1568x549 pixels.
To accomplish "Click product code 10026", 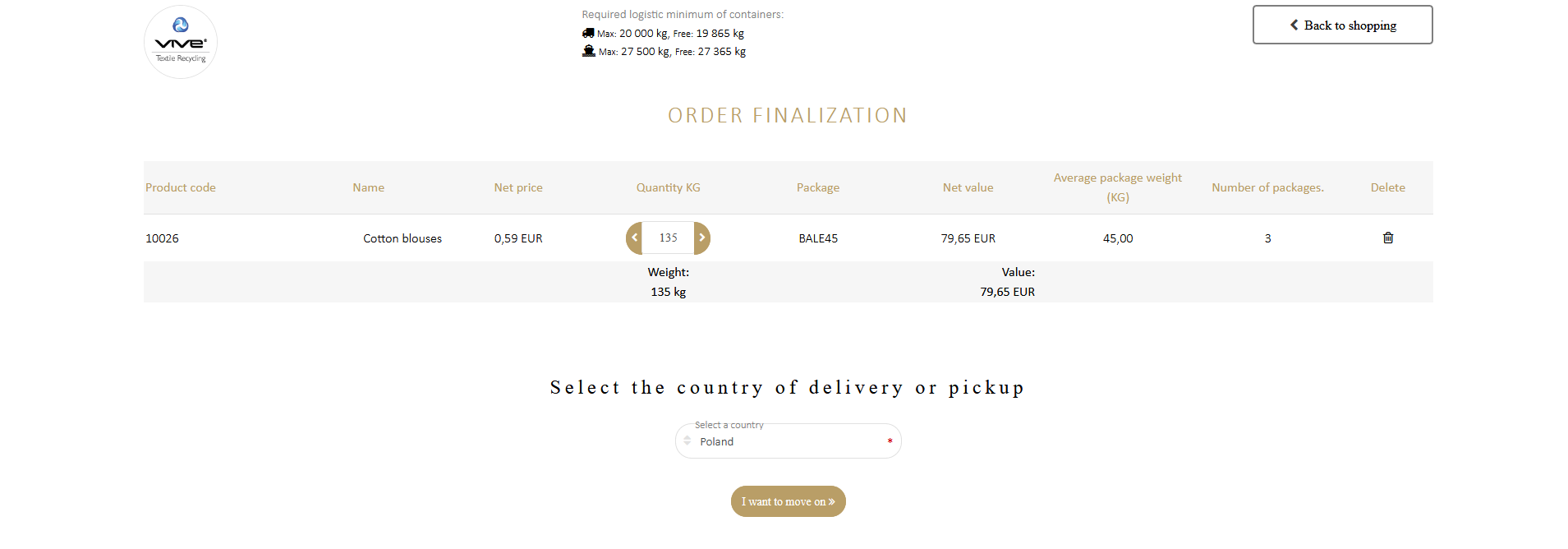I will (162, 238).
